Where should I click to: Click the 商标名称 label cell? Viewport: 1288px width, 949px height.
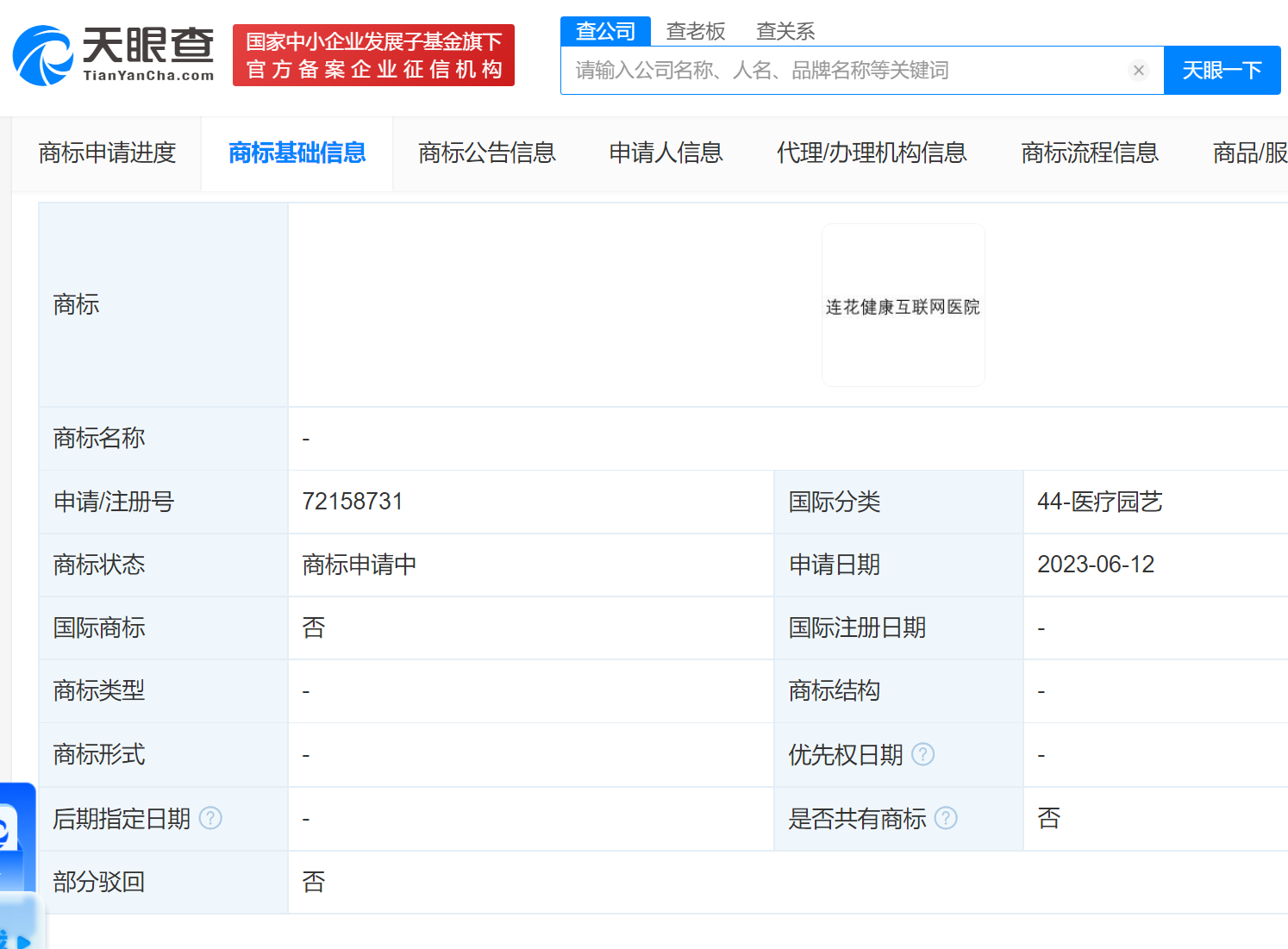pyautogui.click(x=163, y=438)
